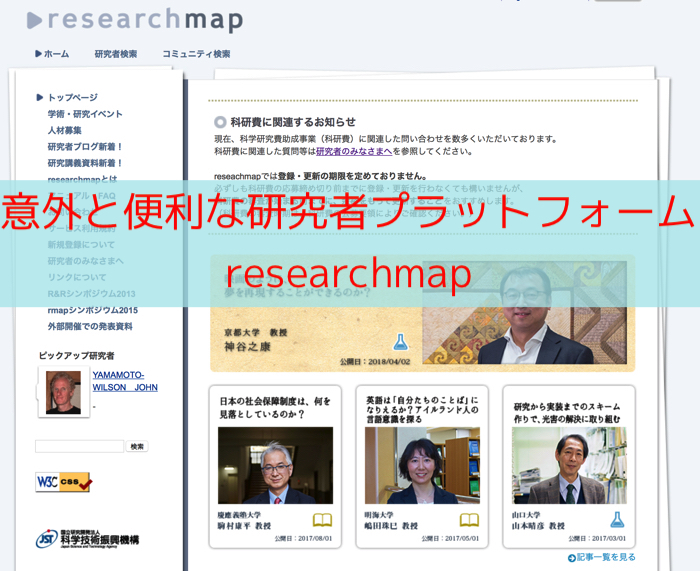Open rmapシンポジウム2015 sidebar link

pyautogui.click(x=92, y=310)
